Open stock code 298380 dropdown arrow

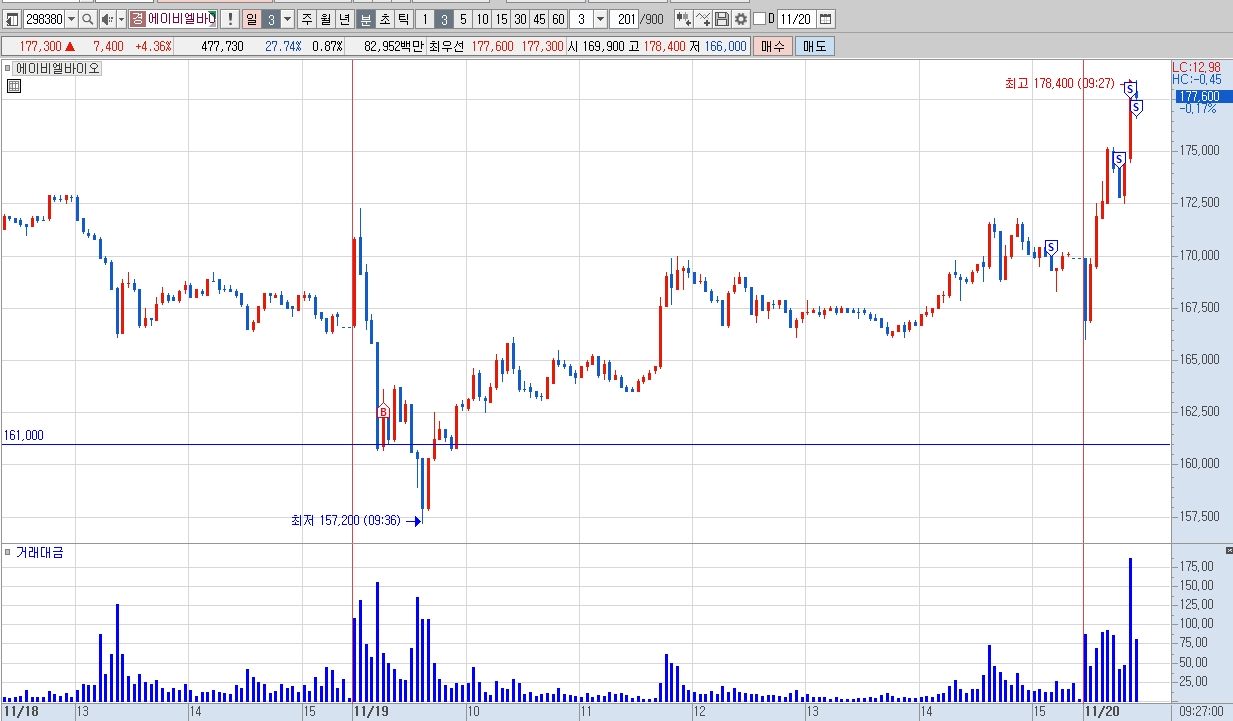[71, 19]
